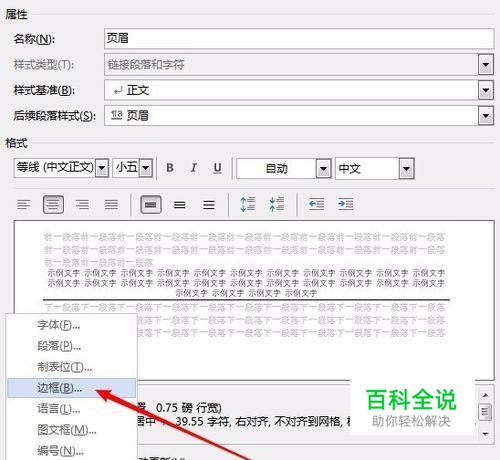Choose 制表位(T)... from format menu
The width and height of the screenshot is (500, 460).
click(x=72, y=367)
